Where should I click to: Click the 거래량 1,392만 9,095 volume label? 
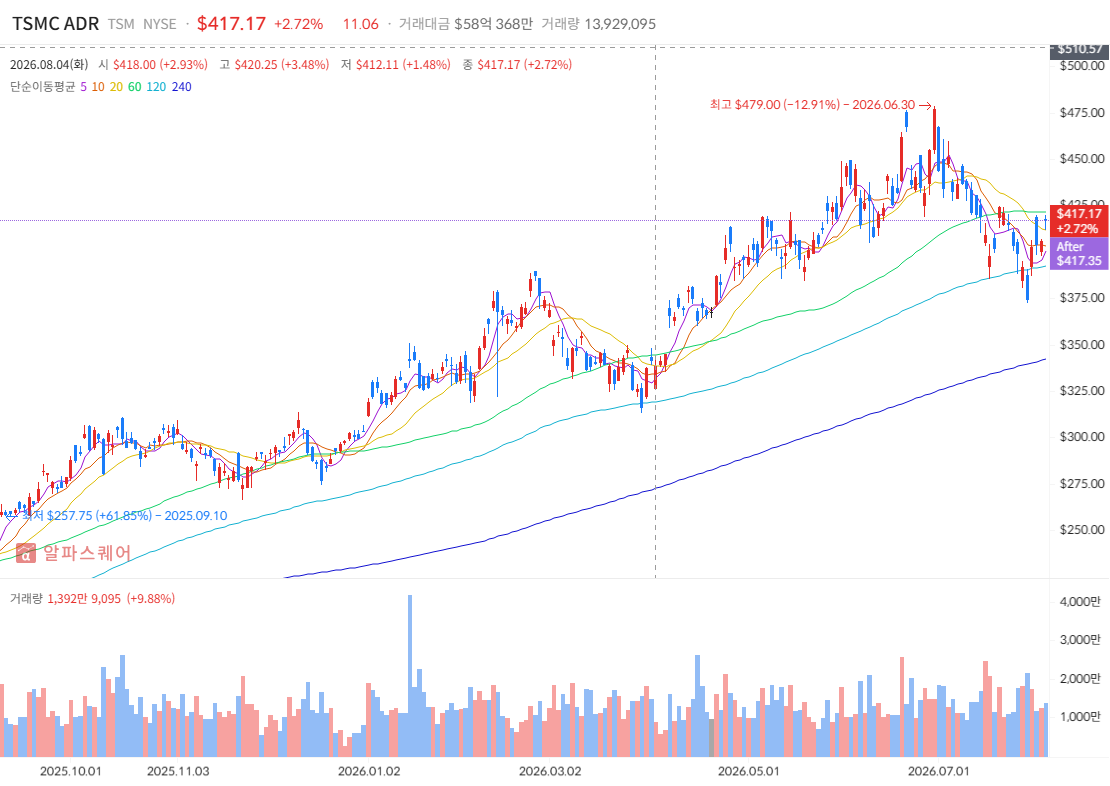66,598
